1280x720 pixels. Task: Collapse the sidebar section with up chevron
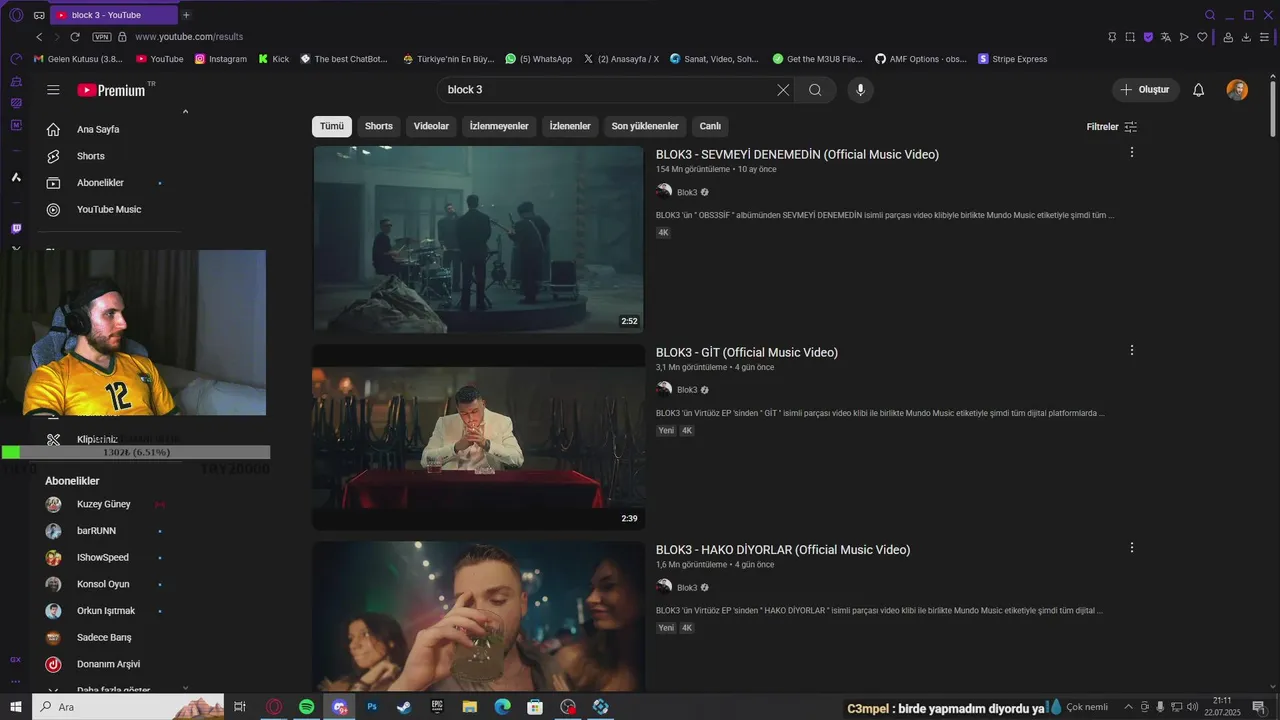coord(185,112)
